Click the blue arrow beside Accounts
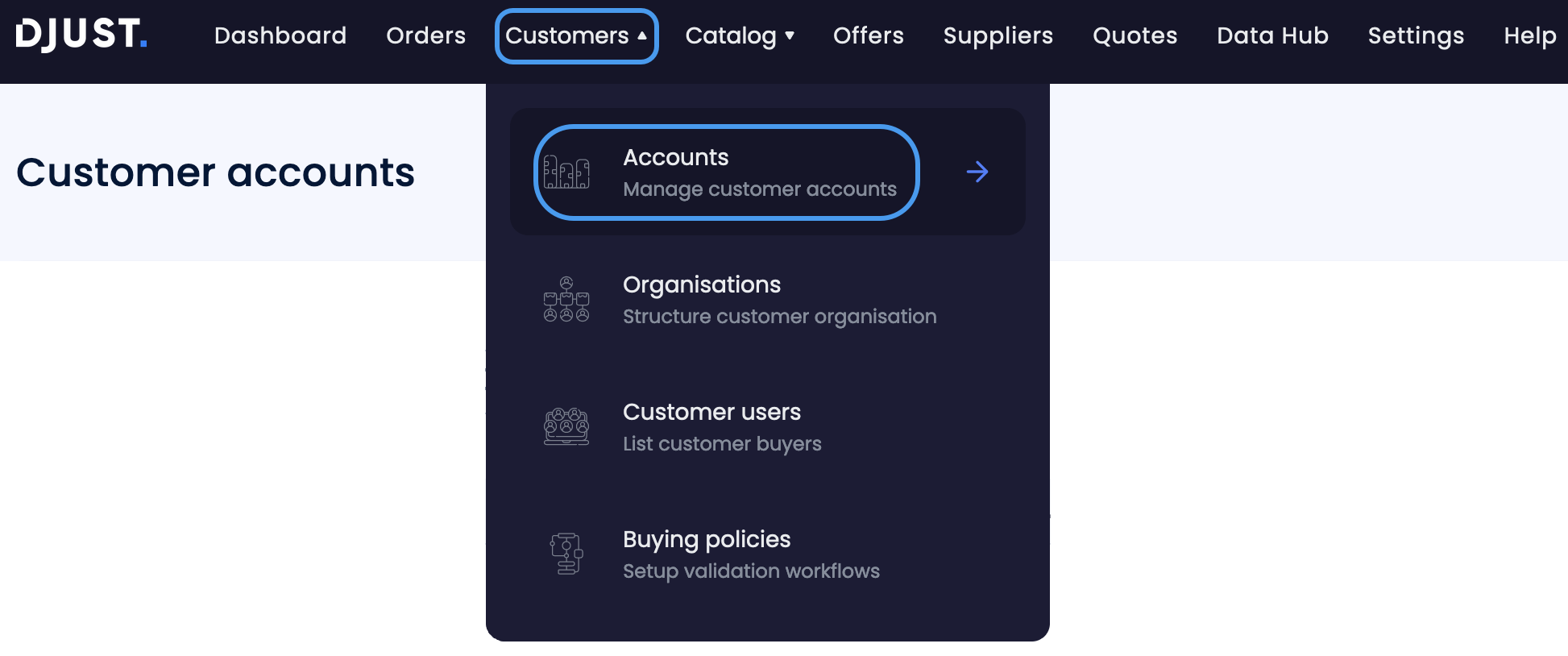This screenshot has height=656, width=1568. point(977,172)
